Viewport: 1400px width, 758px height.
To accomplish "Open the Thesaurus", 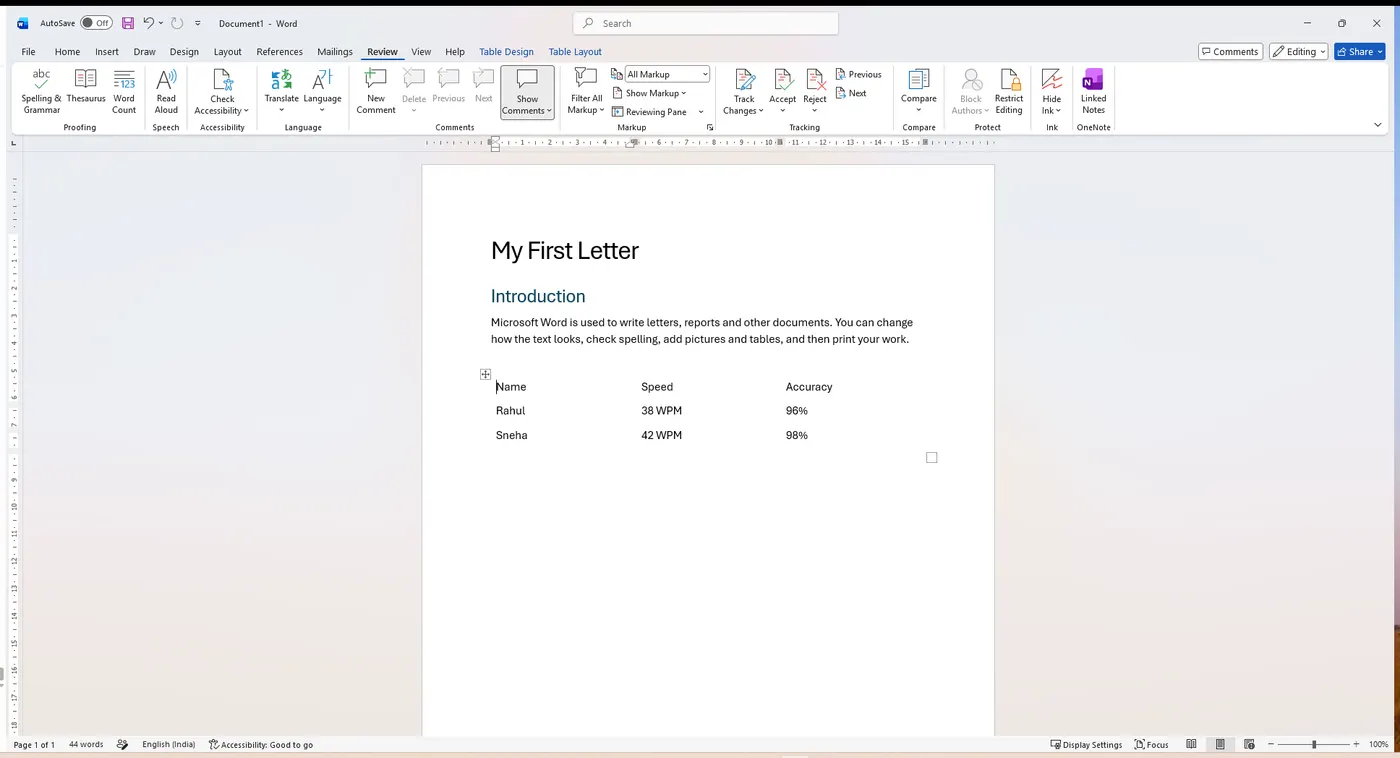I will pyautogui.click(x=86, y=86).
